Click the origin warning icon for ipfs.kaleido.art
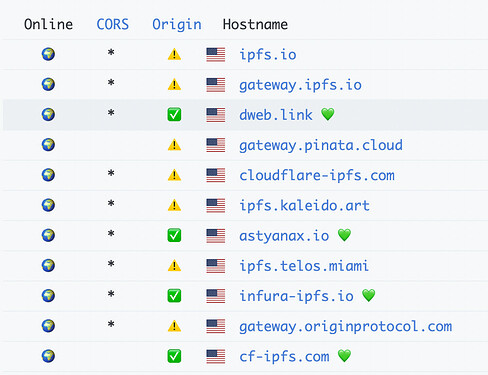This screenshot has height=375, width=488. pos(174,205)
